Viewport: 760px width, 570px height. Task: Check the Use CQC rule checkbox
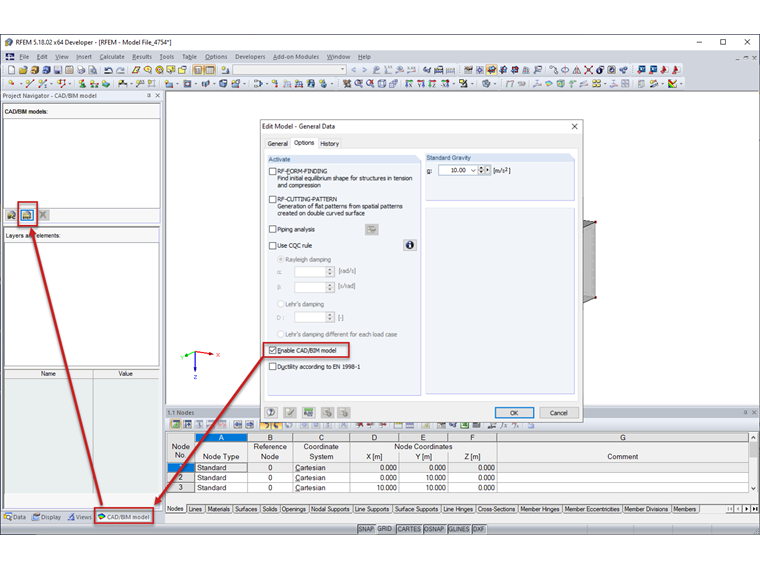point(272,245)
